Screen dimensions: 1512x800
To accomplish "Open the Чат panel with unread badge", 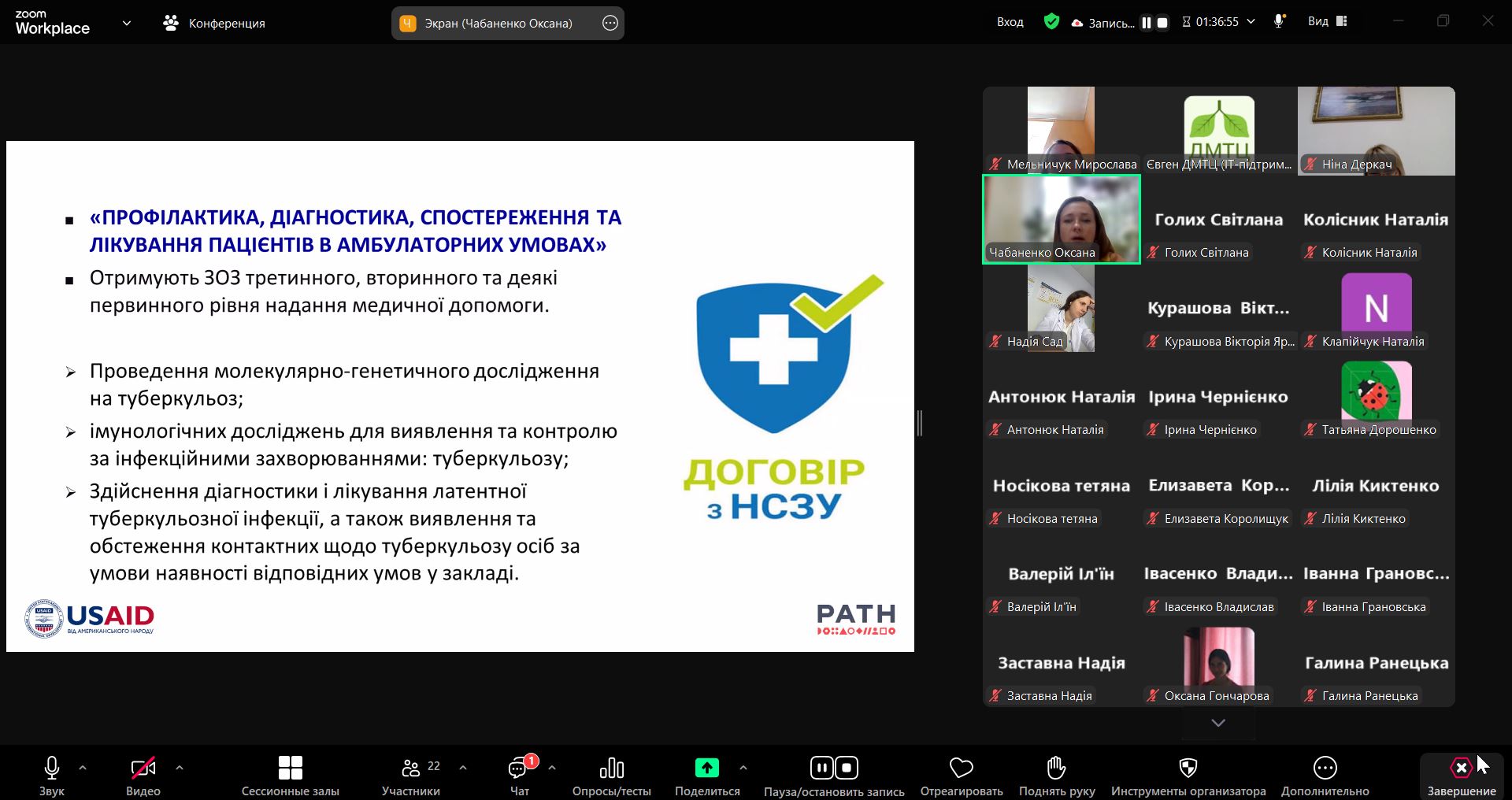I will pyautogui.click(x=520, y=775).
